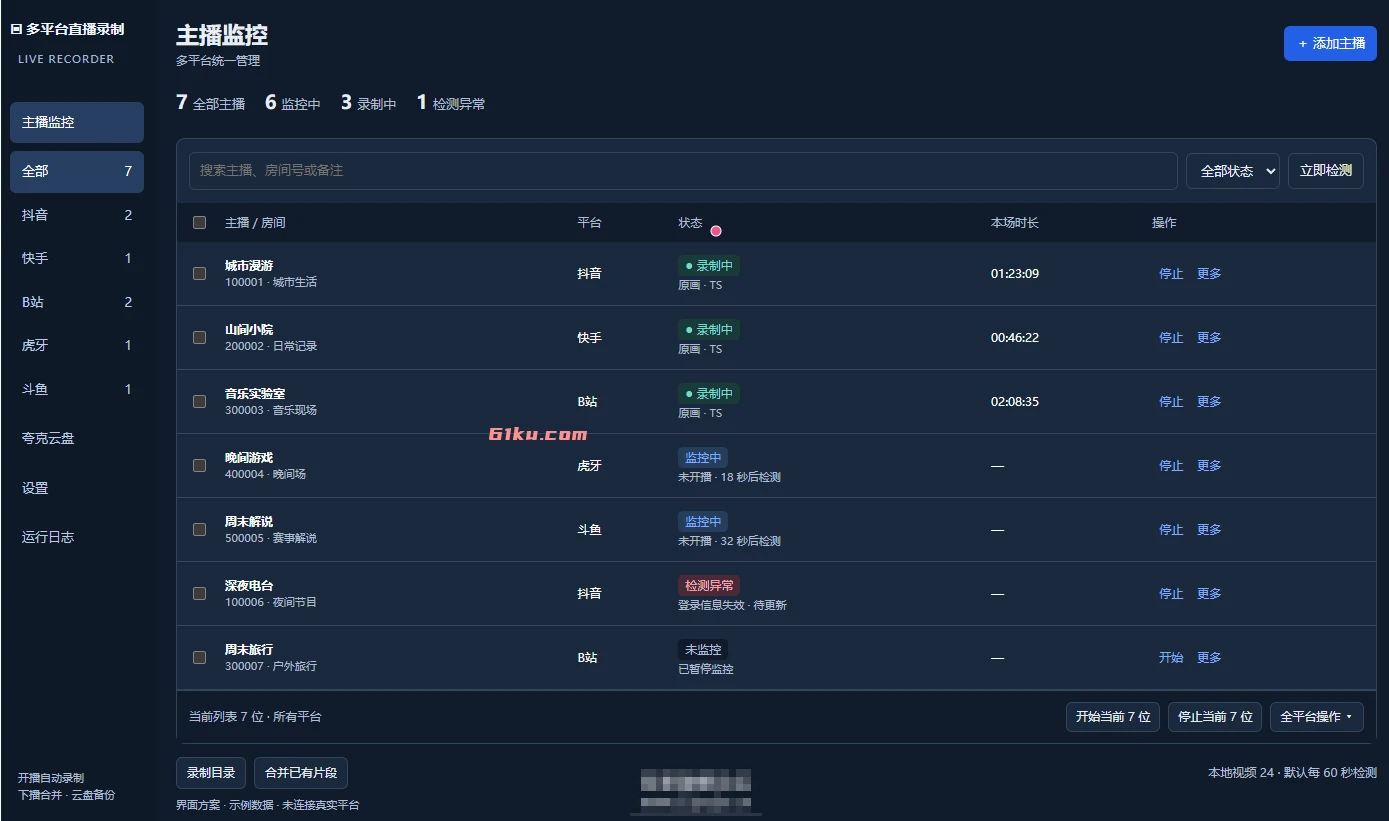
Task: Toggle the select-all checkbox in table header
Action: click(200, 223)
